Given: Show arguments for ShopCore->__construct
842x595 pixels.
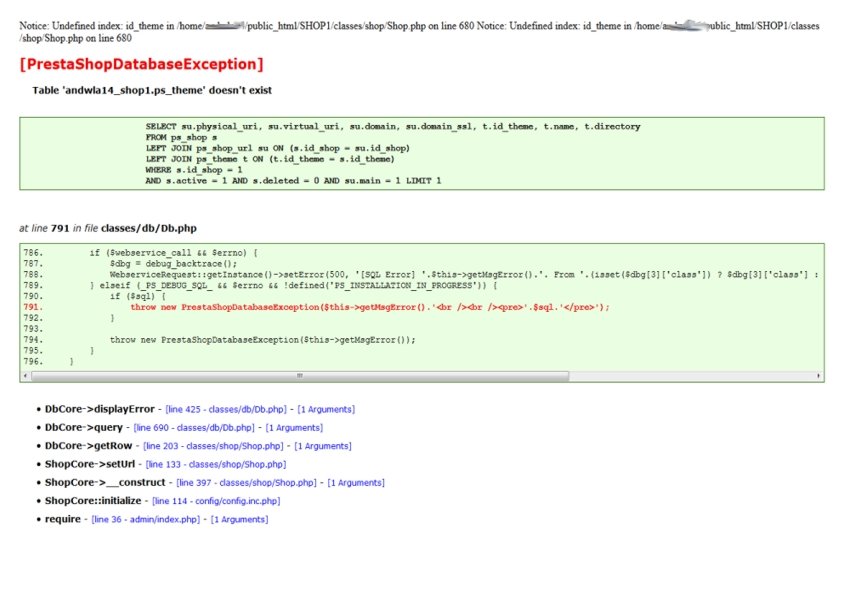Looking at the screenshot, I should [356, 482].
